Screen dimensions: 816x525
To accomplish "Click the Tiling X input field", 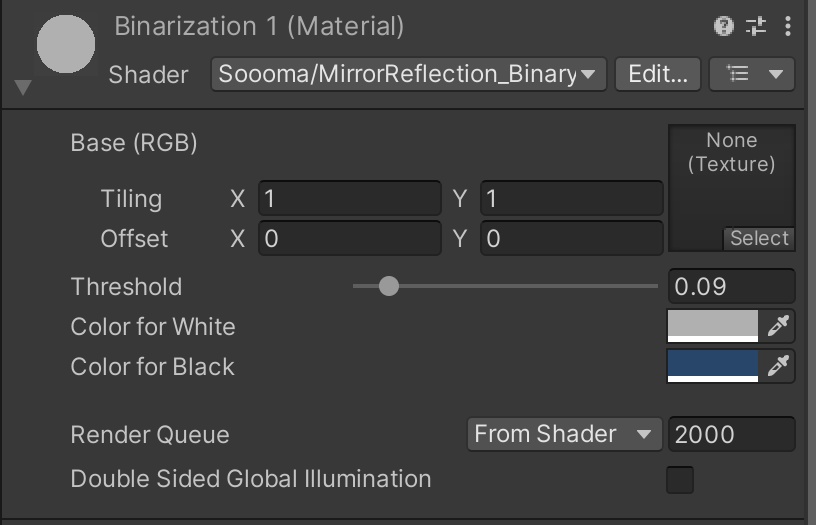I will tap(349, 198).
